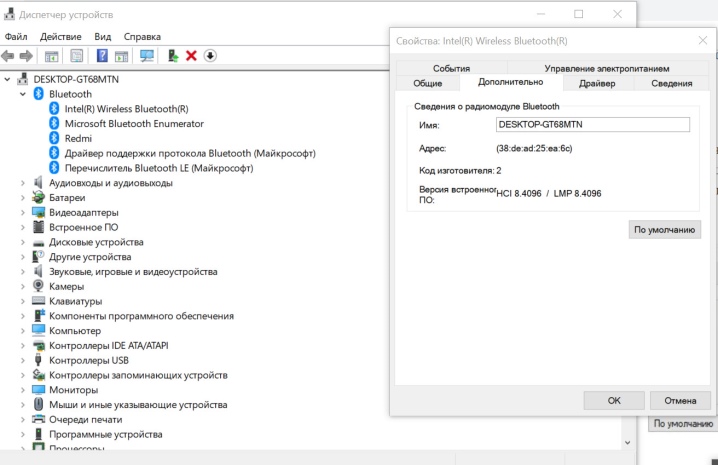718x465 pixels.
Task: Click the Update driver toolbar icon
Action: [173, 56]
